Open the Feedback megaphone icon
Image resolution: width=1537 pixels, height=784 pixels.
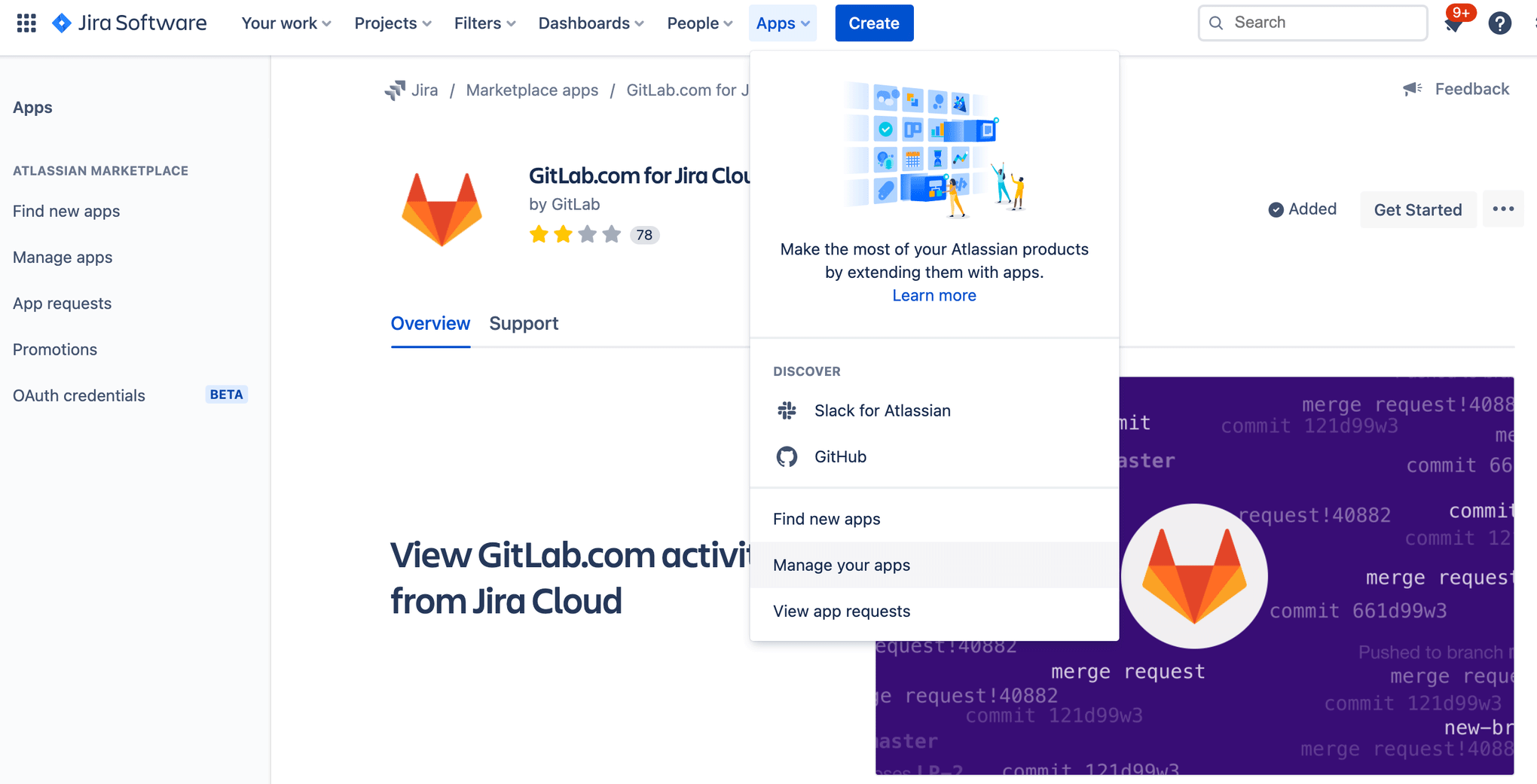tap(1413, 88)
